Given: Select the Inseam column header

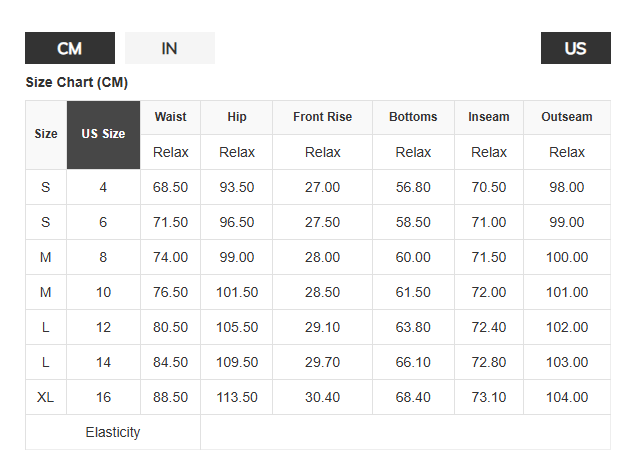Looking at the screenshot, I should (x=489, y=117).
